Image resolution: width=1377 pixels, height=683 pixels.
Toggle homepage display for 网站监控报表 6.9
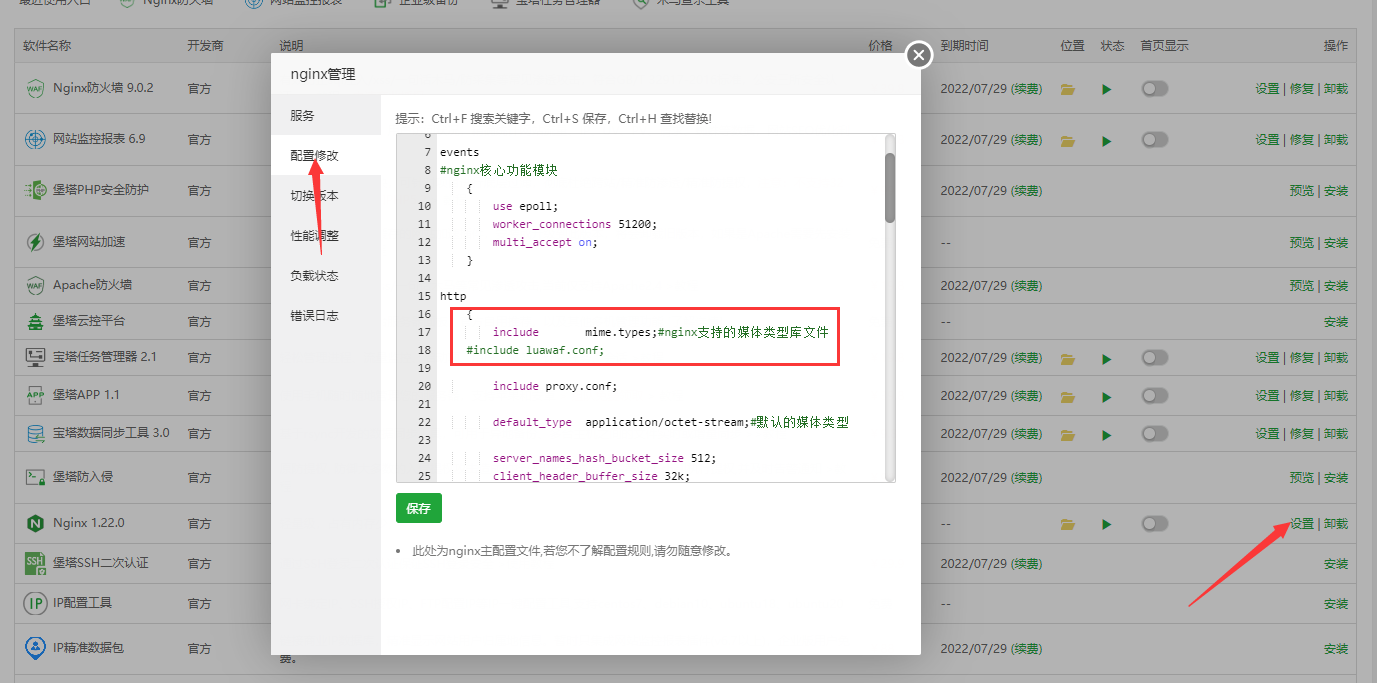click(1155, 140)
